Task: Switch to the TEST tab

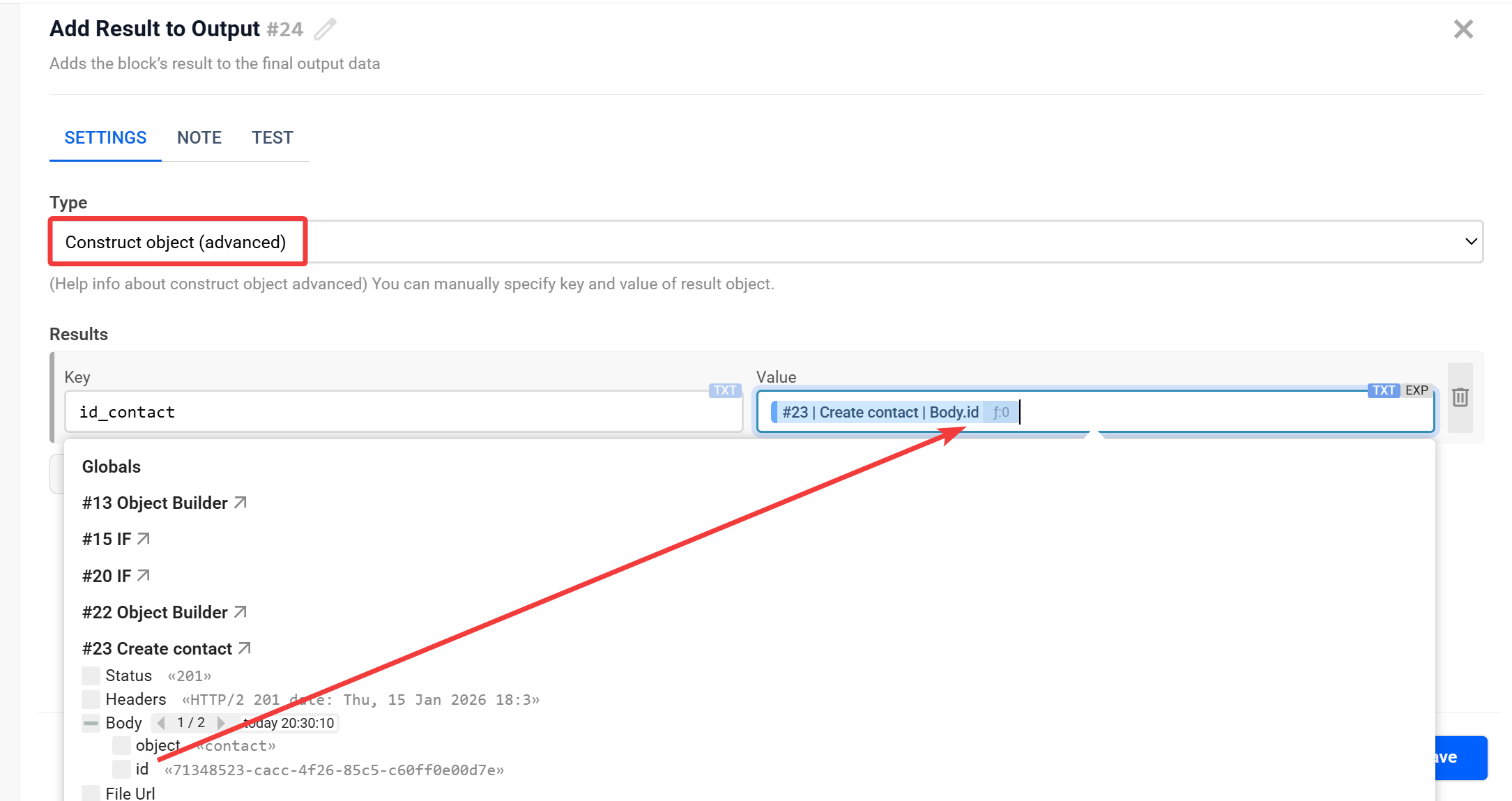Action: point(272,137)
